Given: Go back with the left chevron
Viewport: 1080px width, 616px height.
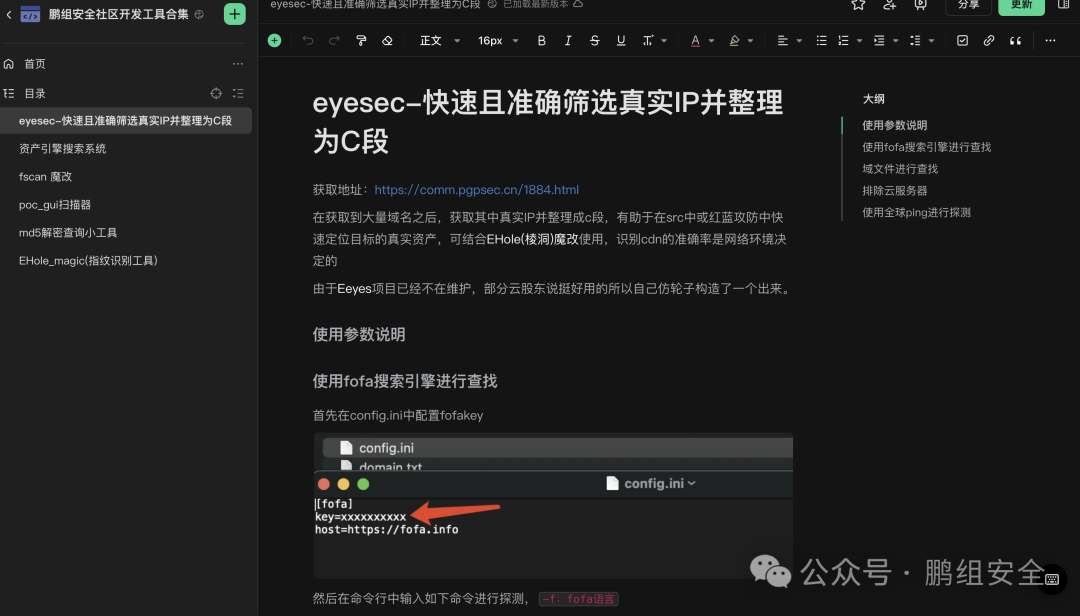Looking at the screenshot, I should pyautogui.click(x=9, y=14).
